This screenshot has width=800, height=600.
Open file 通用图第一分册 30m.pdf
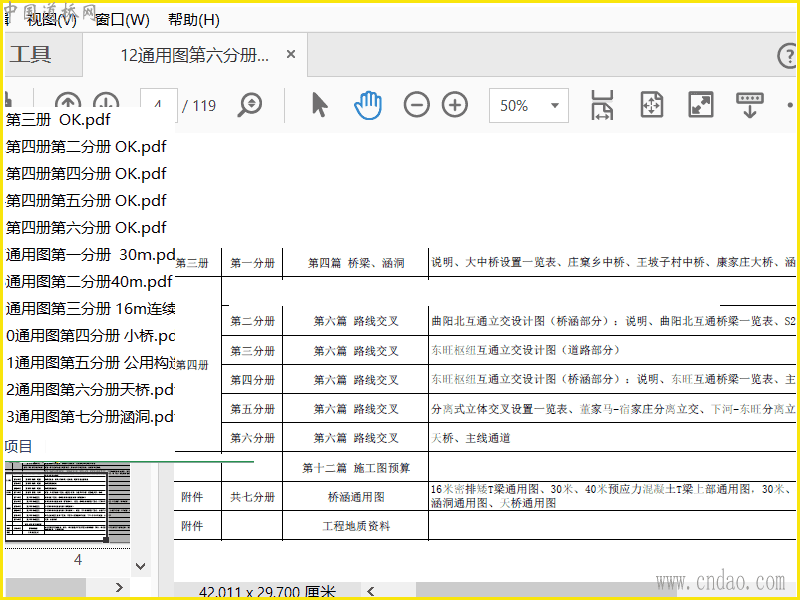90,255
